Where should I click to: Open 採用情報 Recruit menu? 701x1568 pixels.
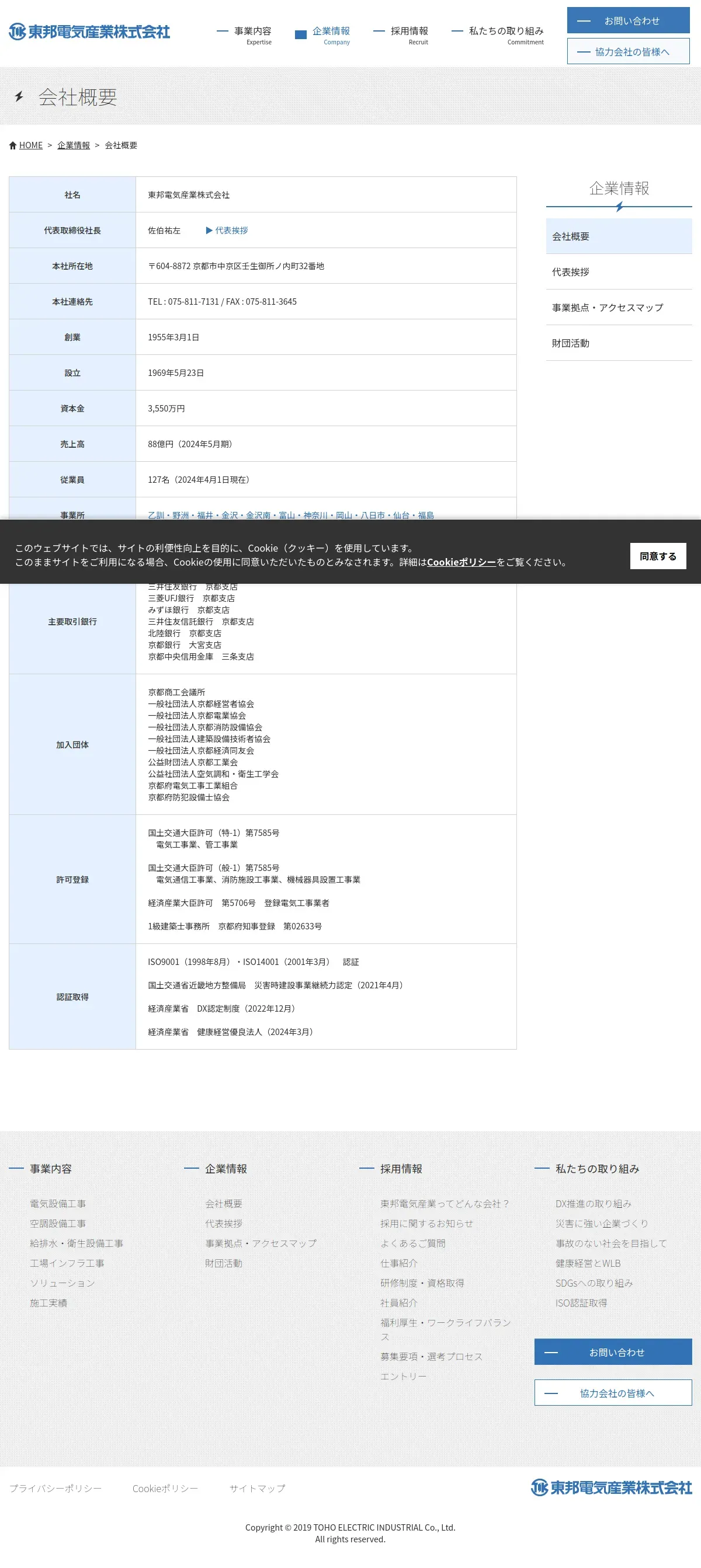point(401,34)
